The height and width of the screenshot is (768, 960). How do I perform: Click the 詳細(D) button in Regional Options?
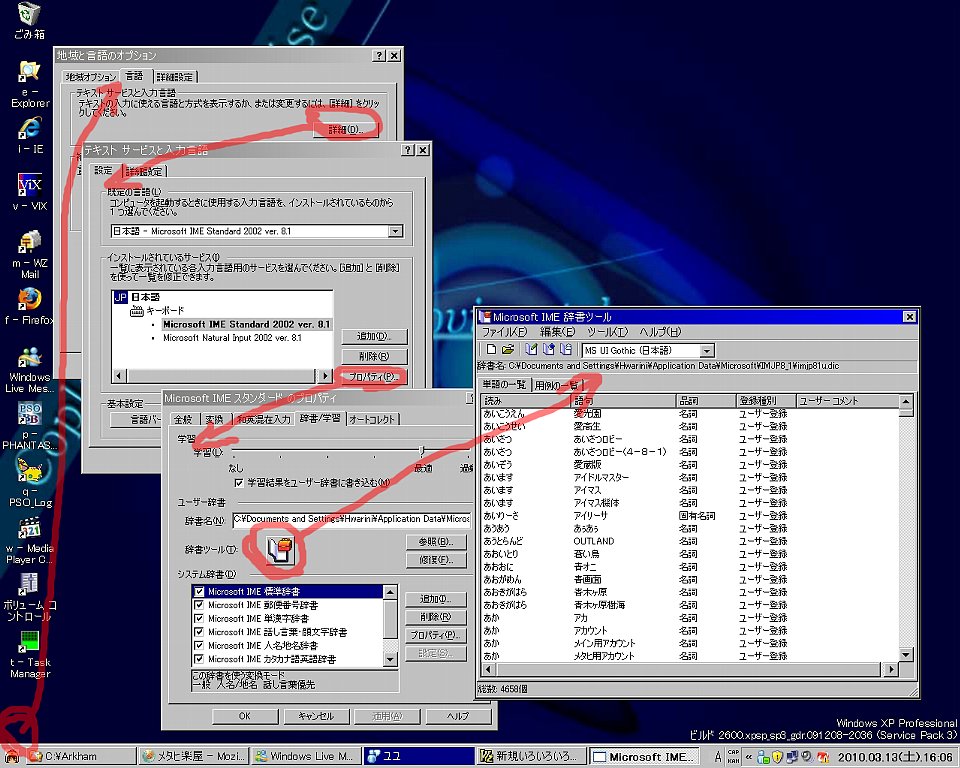point(345,129)
